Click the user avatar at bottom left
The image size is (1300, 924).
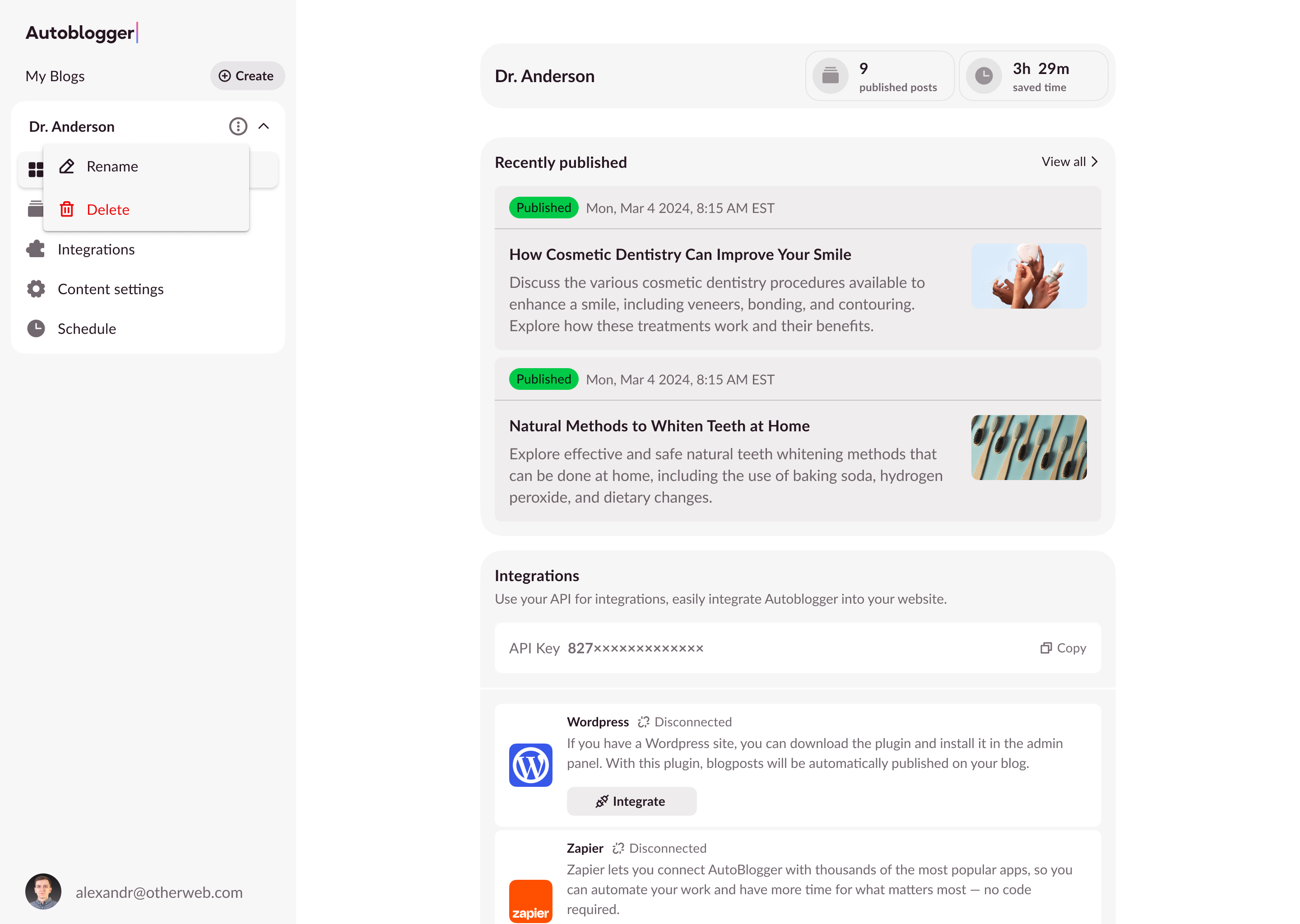[x=43, y=892]
